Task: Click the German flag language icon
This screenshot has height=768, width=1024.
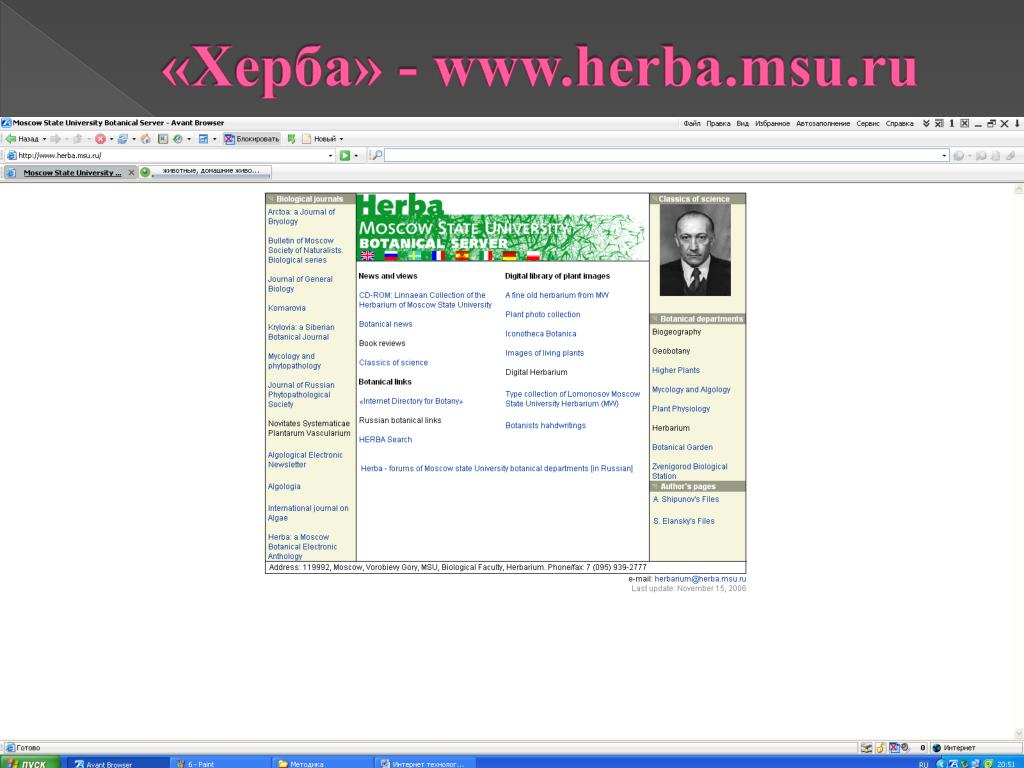Action: pyautogui.click(x=509, y=255)
